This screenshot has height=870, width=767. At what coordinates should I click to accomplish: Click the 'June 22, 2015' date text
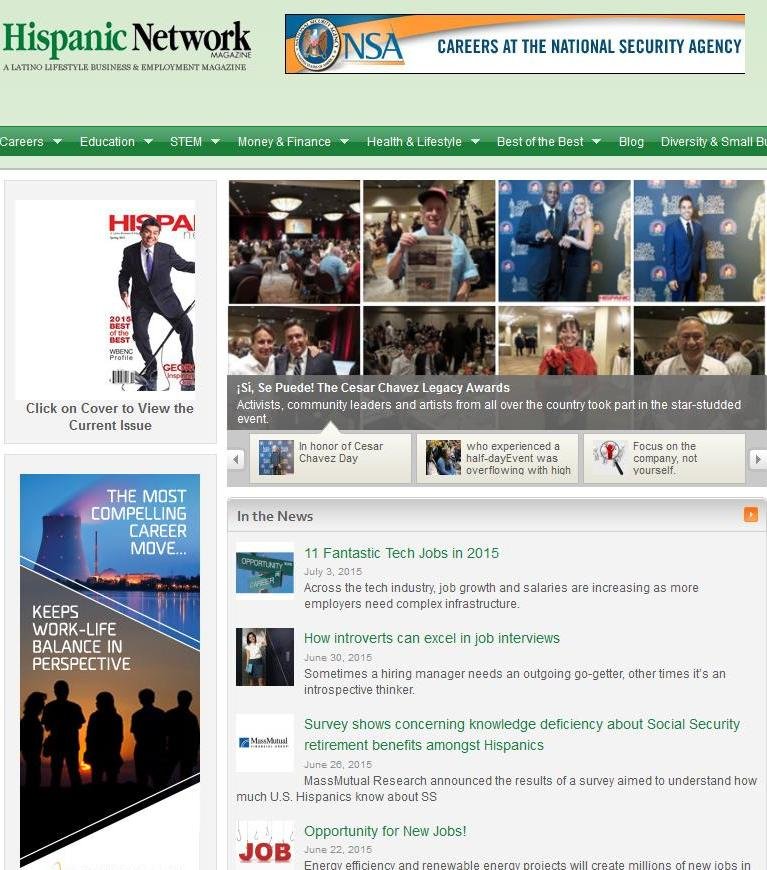click(x=337, y=849)
